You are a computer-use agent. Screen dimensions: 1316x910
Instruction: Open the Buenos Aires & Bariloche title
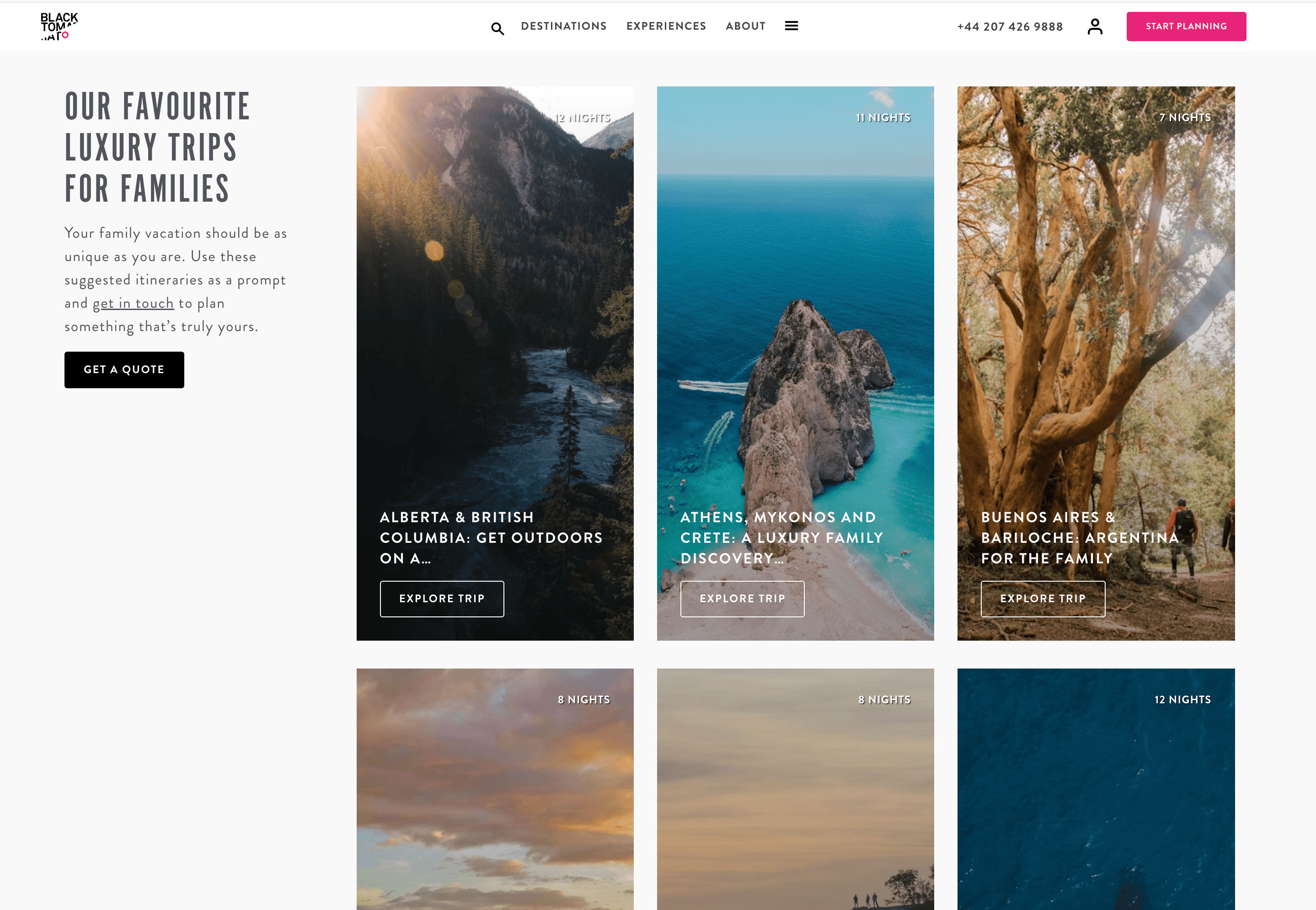[1079, 537]
